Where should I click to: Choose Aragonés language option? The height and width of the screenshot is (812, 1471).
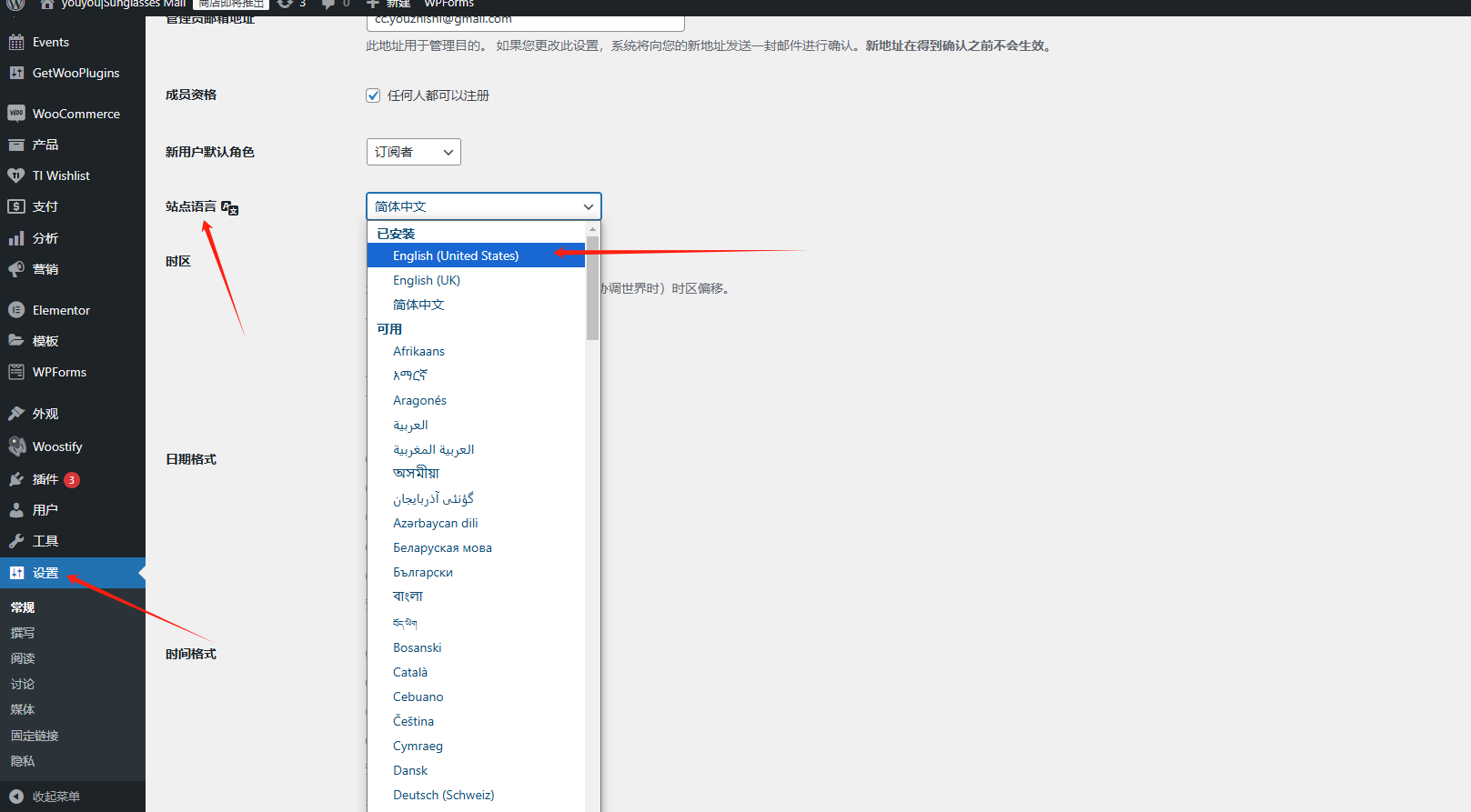[476, 400]
